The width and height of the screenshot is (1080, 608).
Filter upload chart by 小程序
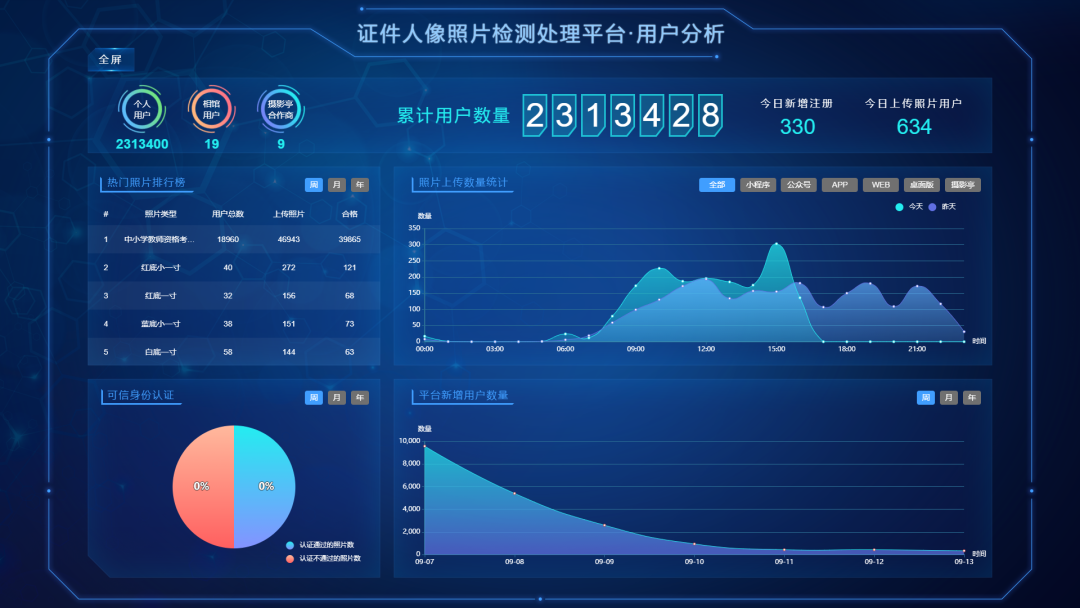[x=758, y=185]
